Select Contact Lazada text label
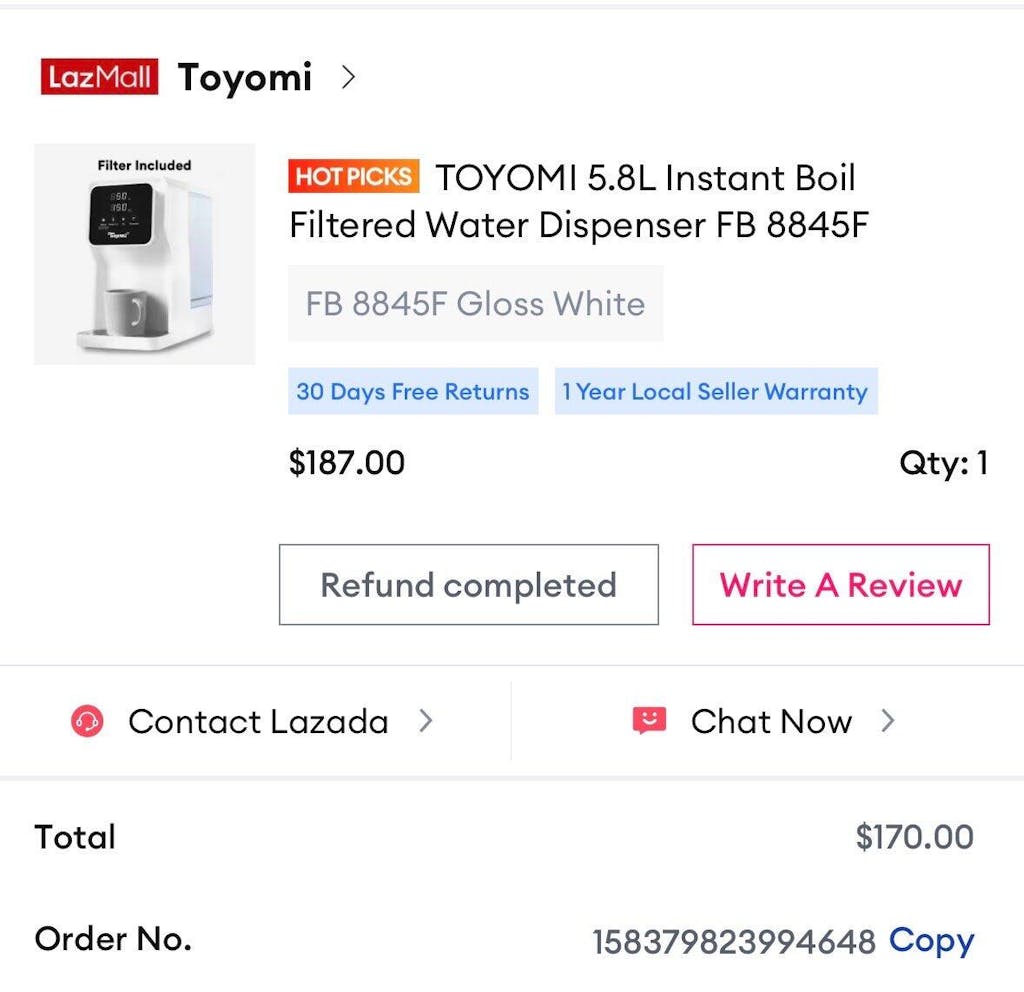 [258, 721]
